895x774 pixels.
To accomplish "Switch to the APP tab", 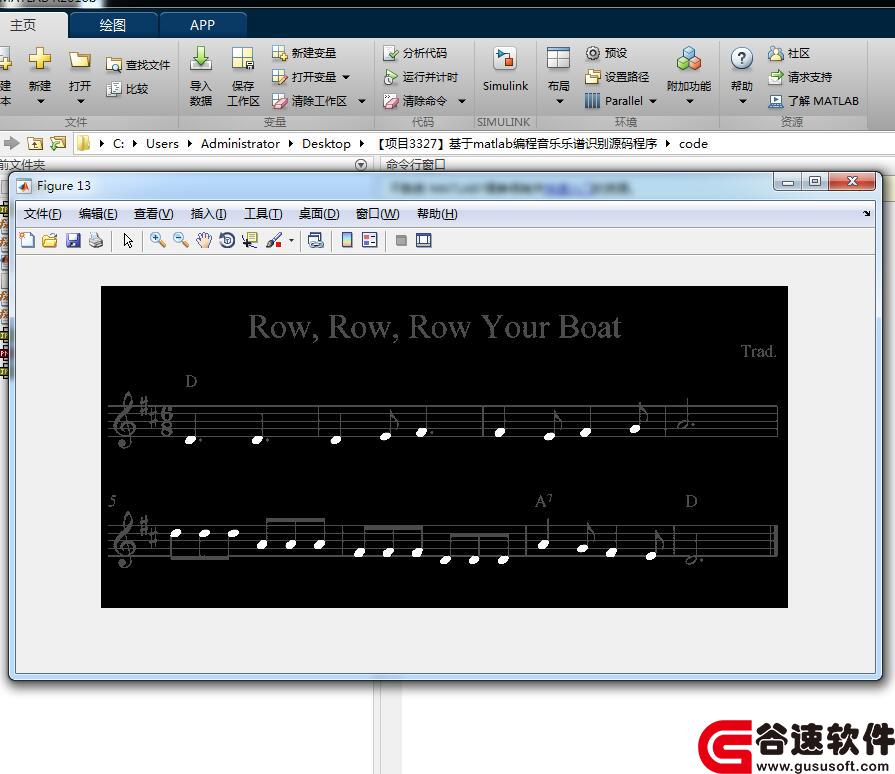I will pyautogui.click(x=203, y=25).
